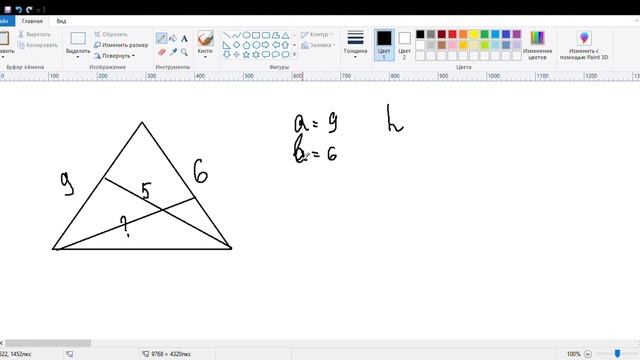
Task: Pick the yellow palette swatch
Action: 474,34
